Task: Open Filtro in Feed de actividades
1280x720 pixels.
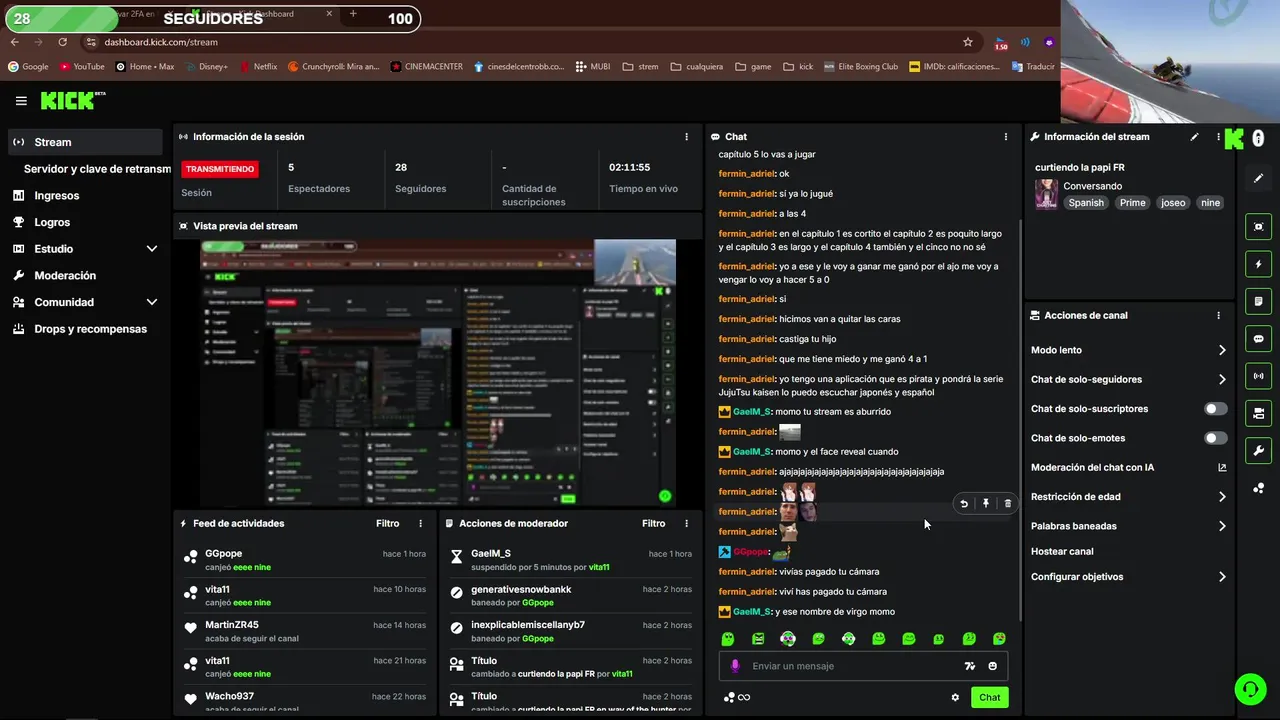Action: [388, 523]
